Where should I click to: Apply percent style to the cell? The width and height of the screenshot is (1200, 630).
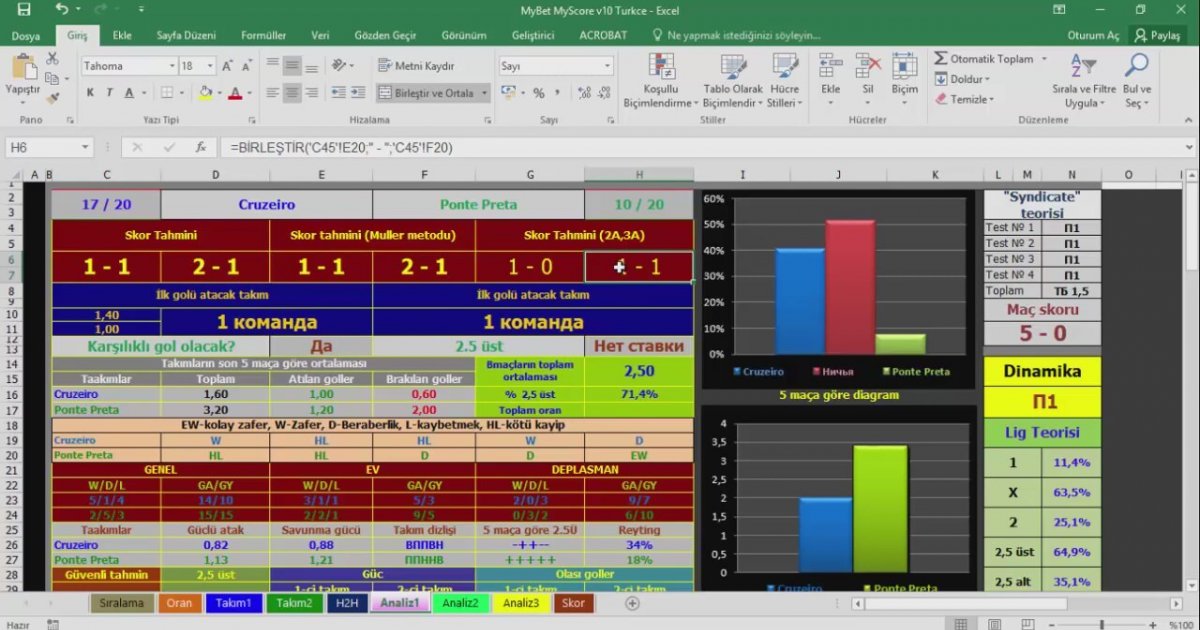[539, 93]
